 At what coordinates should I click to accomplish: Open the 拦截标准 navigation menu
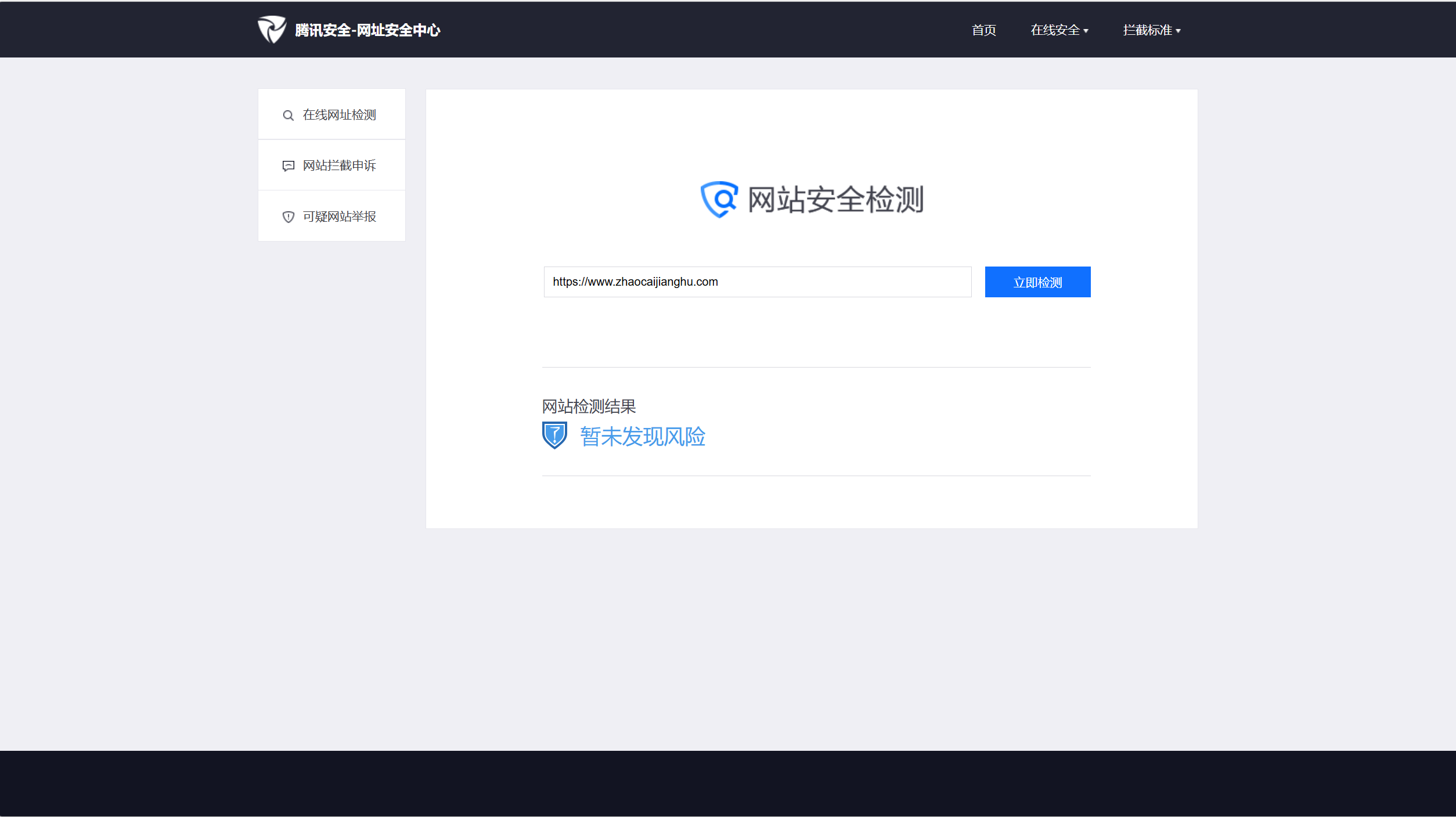1147,30
